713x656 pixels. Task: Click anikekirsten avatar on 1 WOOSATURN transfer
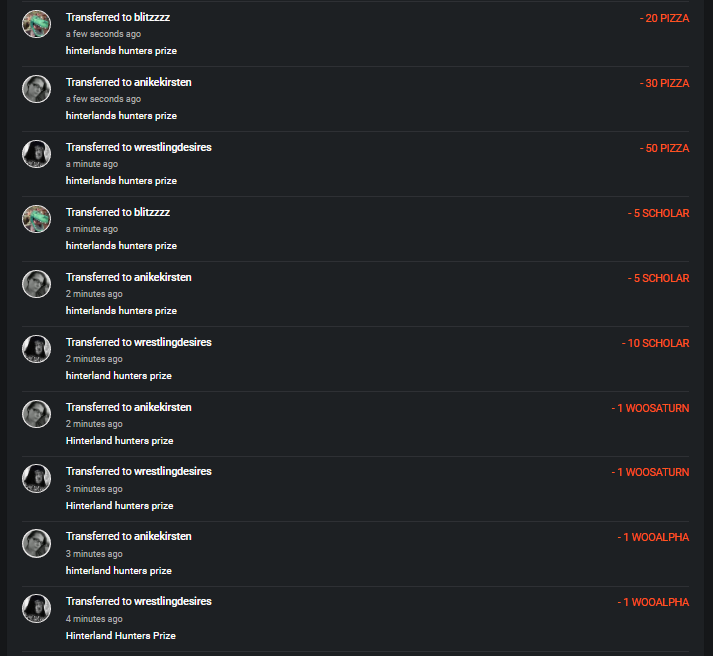tap(36, 414)
